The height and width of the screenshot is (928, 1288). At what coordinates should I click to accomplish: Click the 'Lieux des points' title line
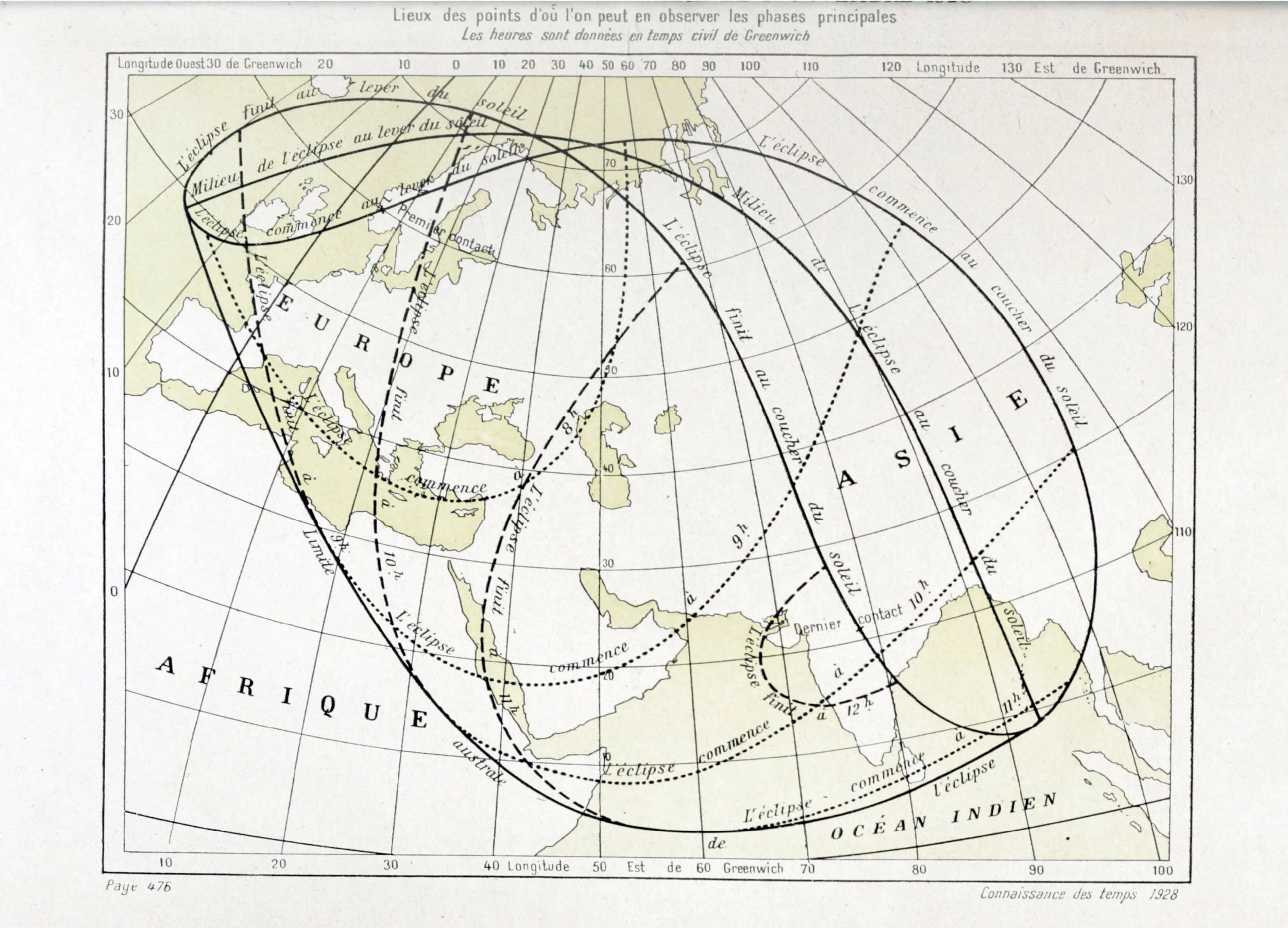click(x=644, y=17)
